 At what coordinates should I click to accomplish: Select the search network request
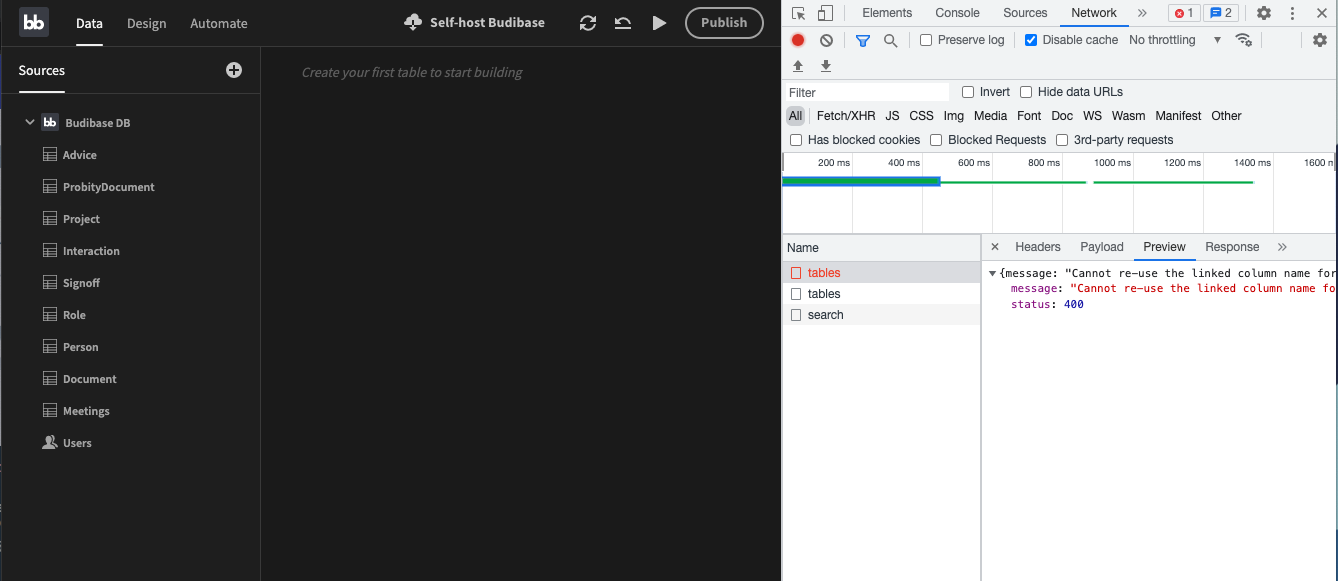pyautogui.click(x=881, y=315)
